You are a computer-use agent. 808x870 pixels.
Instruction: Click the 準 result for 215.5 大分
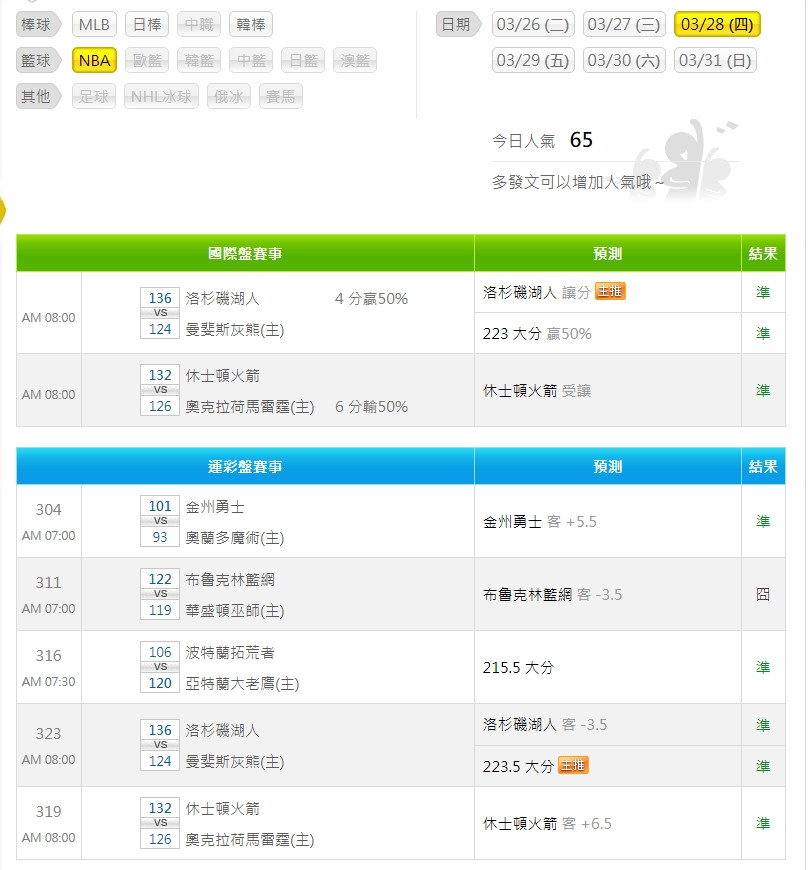(x=763, y=667)
